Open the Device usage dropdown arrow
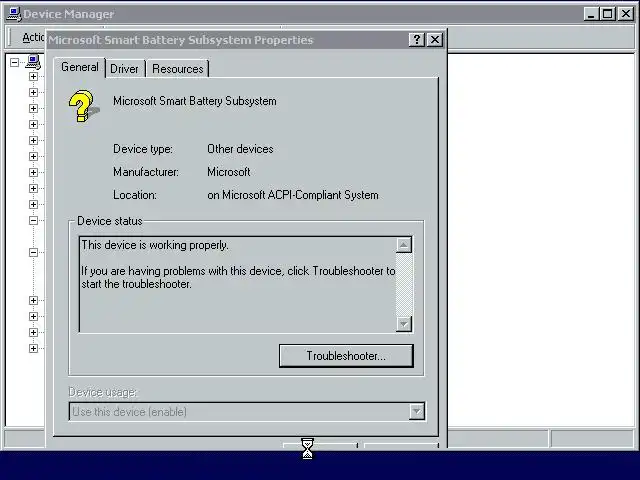 [416, 411]
